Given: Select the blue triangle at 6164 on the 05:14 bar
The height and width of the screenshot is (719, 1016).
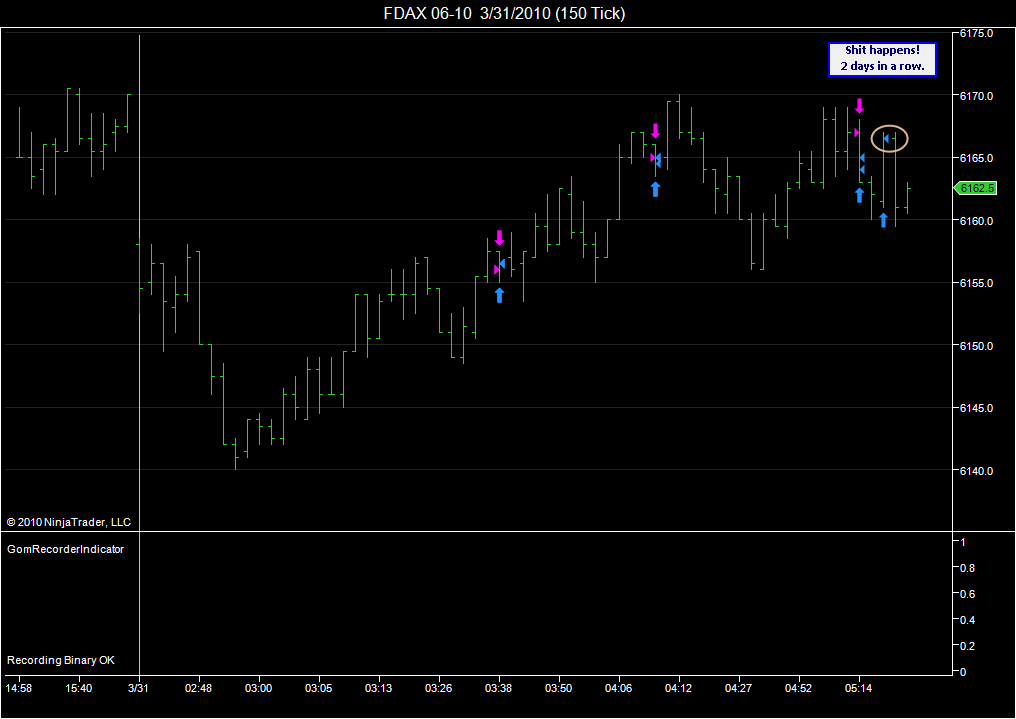Looking at the screenshot, I should (x=862, y=170).
